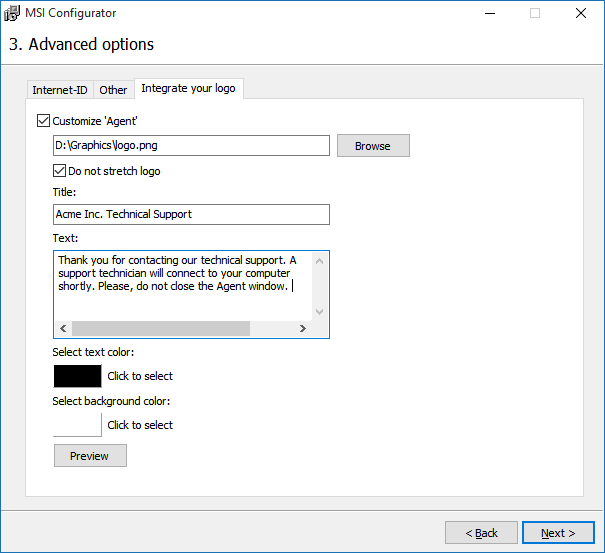The image size is (605, 553).
Task: Click the logo file path field
Action: [191, 146]
